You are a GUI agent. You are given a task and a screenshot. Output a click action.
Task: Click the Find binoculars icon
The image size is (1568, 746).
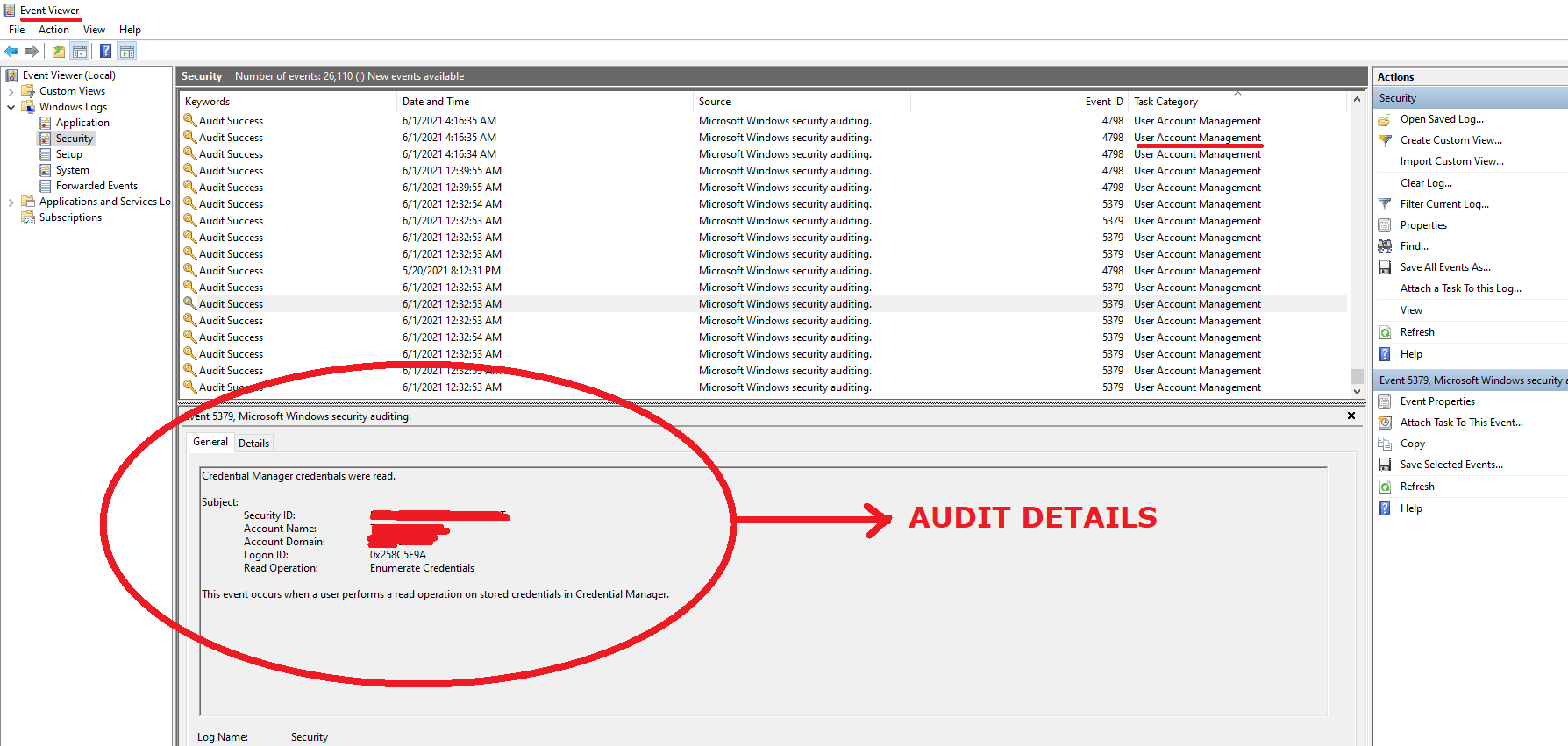1385,246
